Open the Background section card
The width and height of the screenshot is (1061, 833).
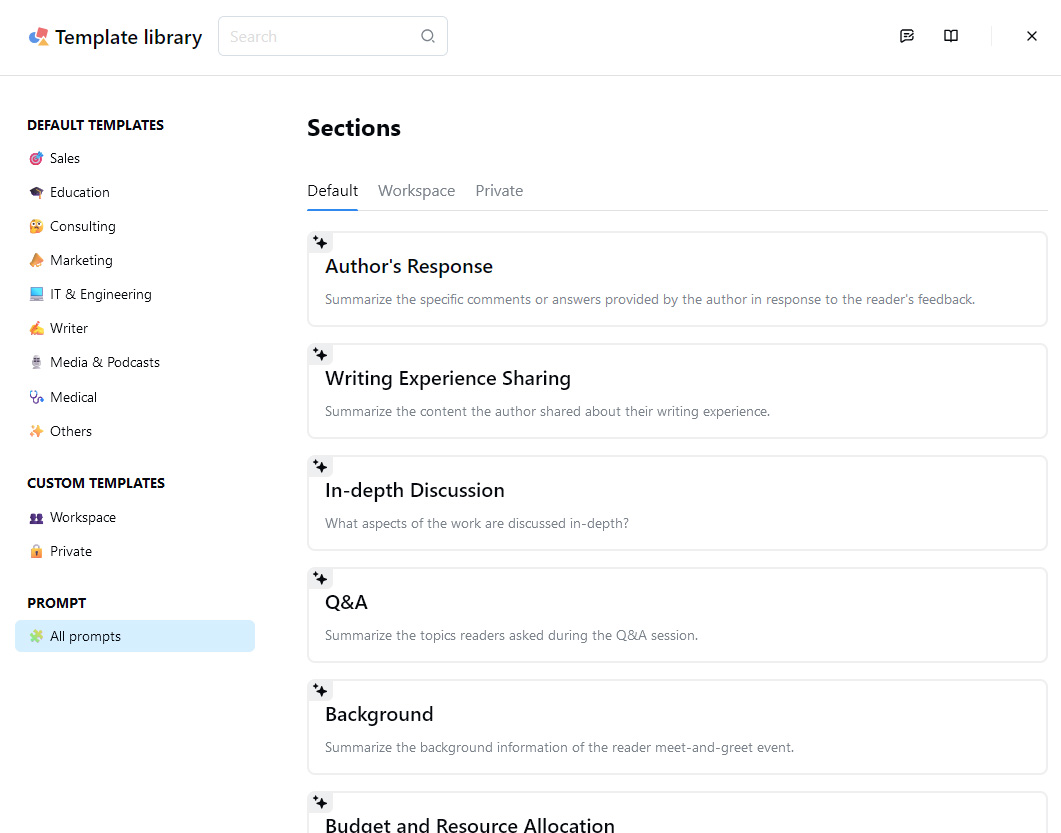click(x=677, y=727)
